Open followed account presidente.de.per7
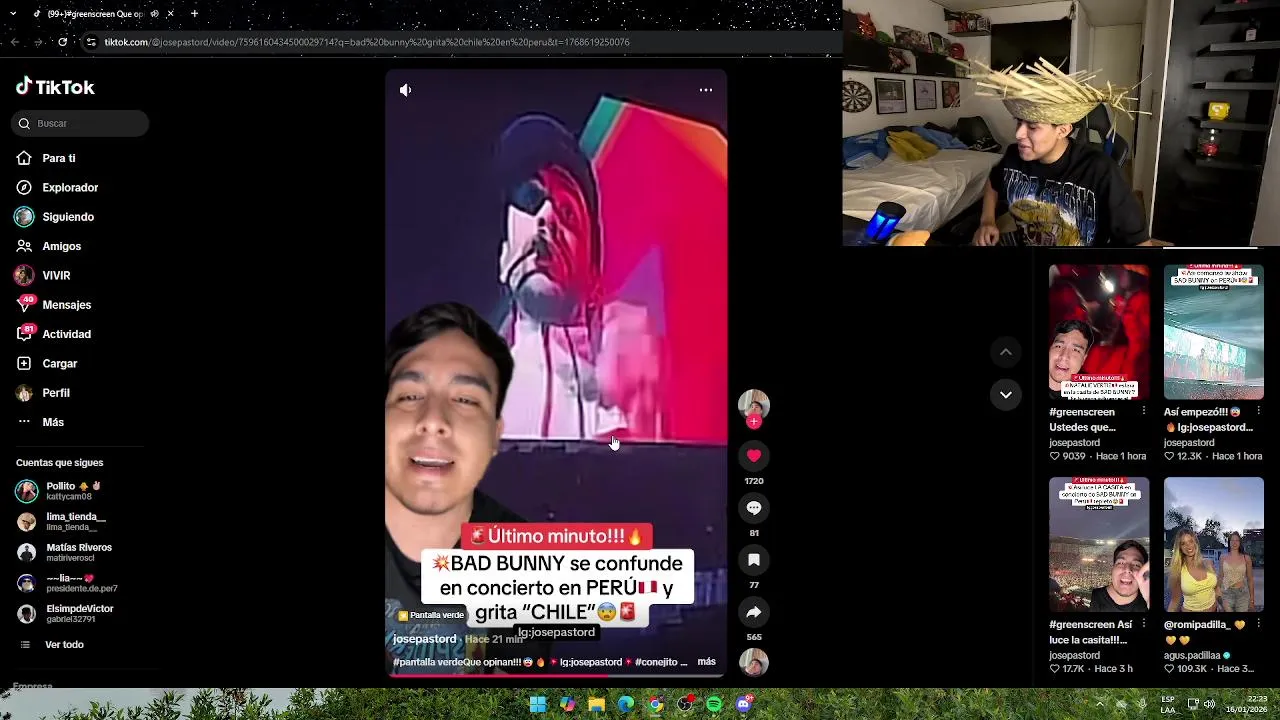 click(68, 583)
